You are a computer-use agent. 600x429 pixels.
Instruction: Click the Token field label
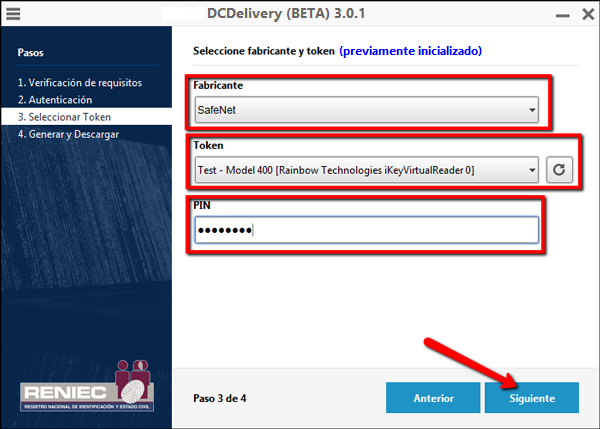211,146
